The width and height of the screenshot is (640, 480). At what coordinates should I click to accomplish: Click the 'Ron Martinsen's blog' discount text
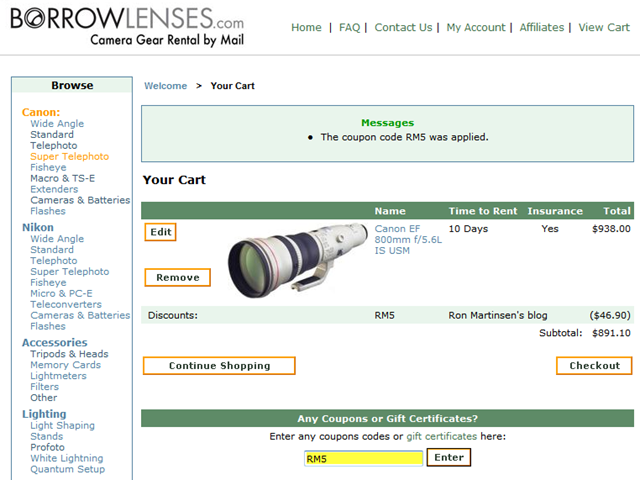[x=498, y=316]
